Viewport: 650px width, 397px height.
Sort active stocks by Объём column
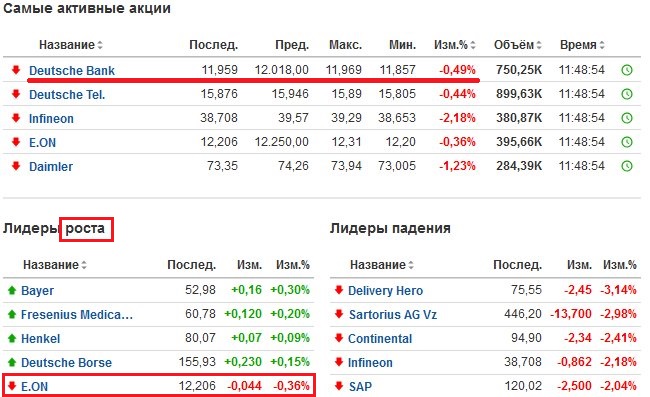(x=518, y=45)
